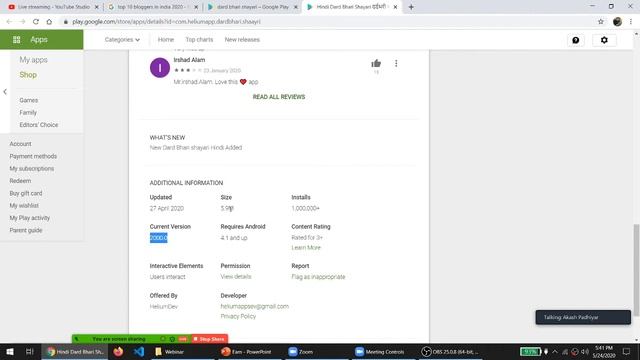Bookmark this page with star icon
This screenshot has height=360, width=640.
click(600, 22)
